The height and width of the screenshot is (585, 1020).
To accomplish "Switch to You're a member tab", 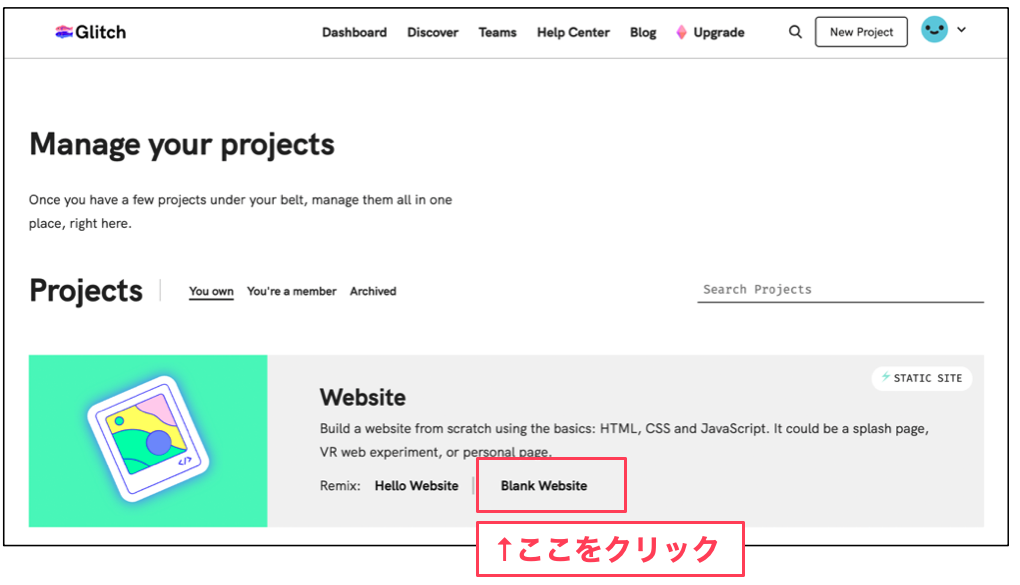I will point(292,291).
